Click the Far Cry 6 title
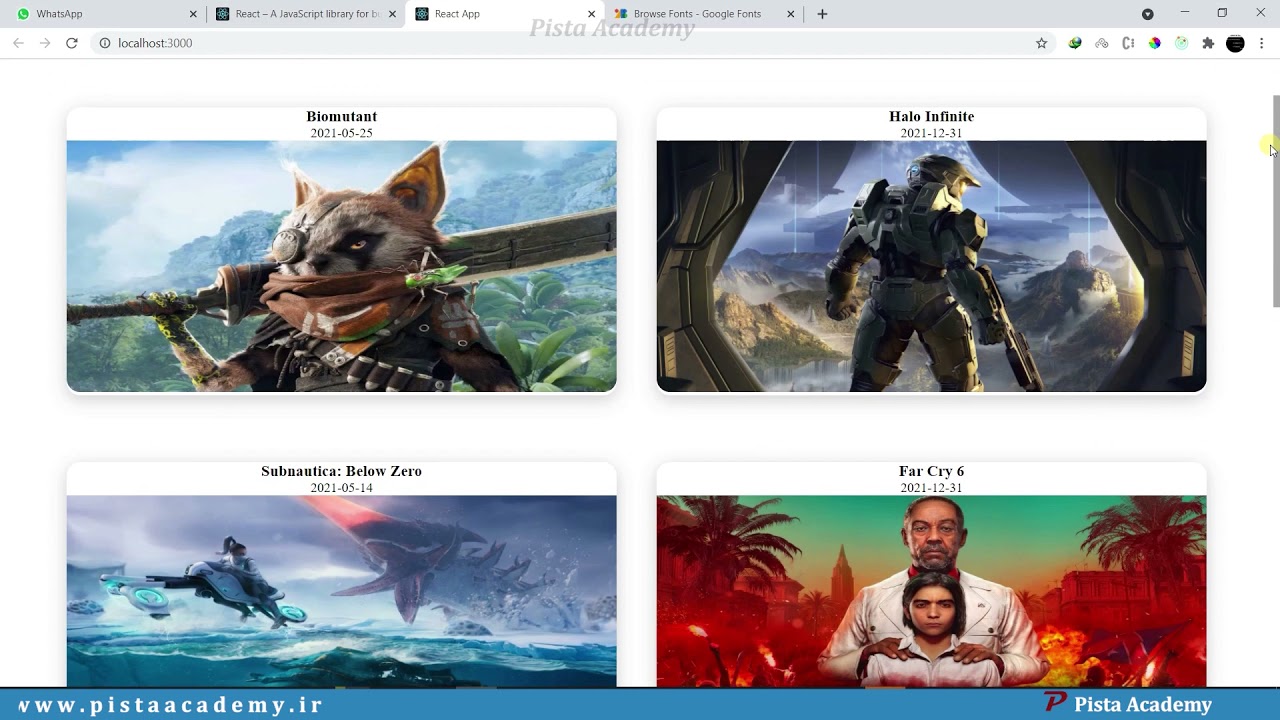The width and height of the screenshot is (1280, 720). tap(931, 471)
